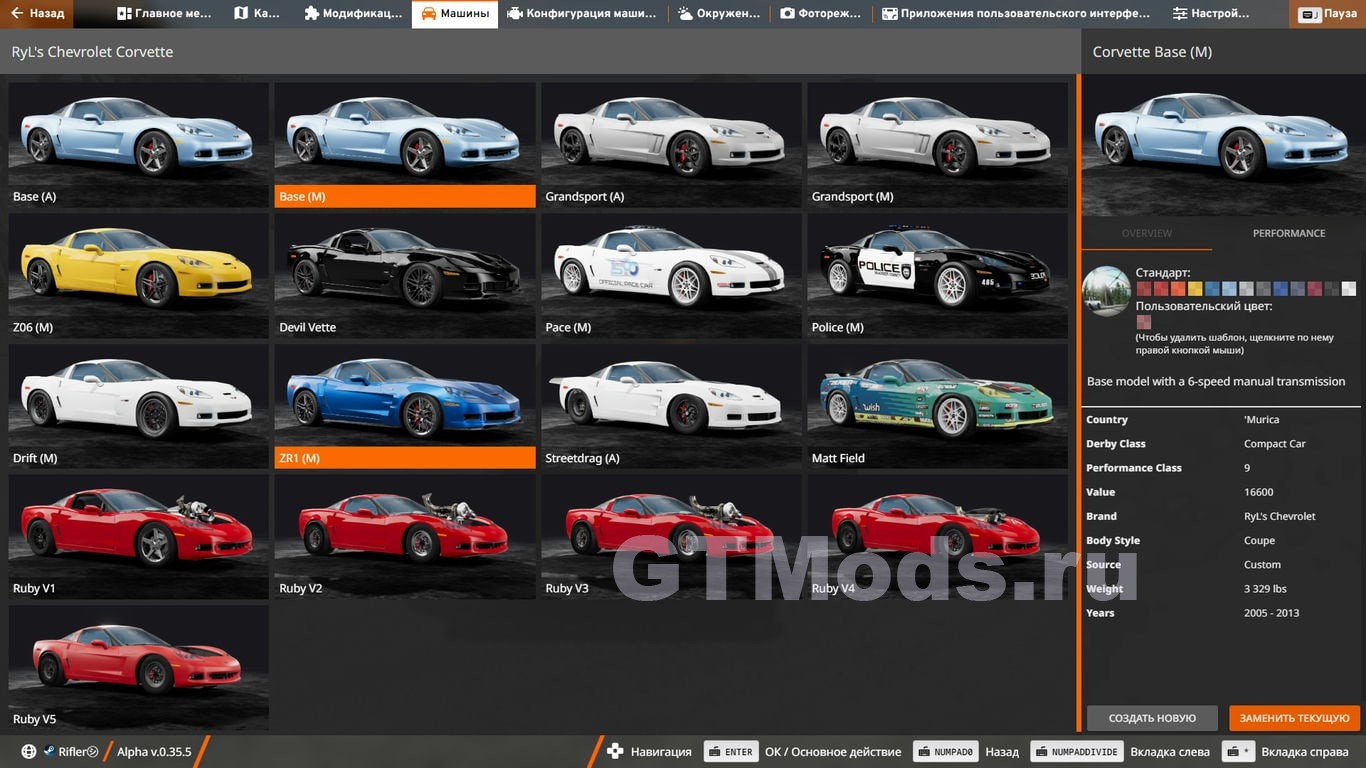Screen dimensions: 1366x768
Task: Select the Base (A) Corvette
Action: pyautogui.click(x=139, y=145)
